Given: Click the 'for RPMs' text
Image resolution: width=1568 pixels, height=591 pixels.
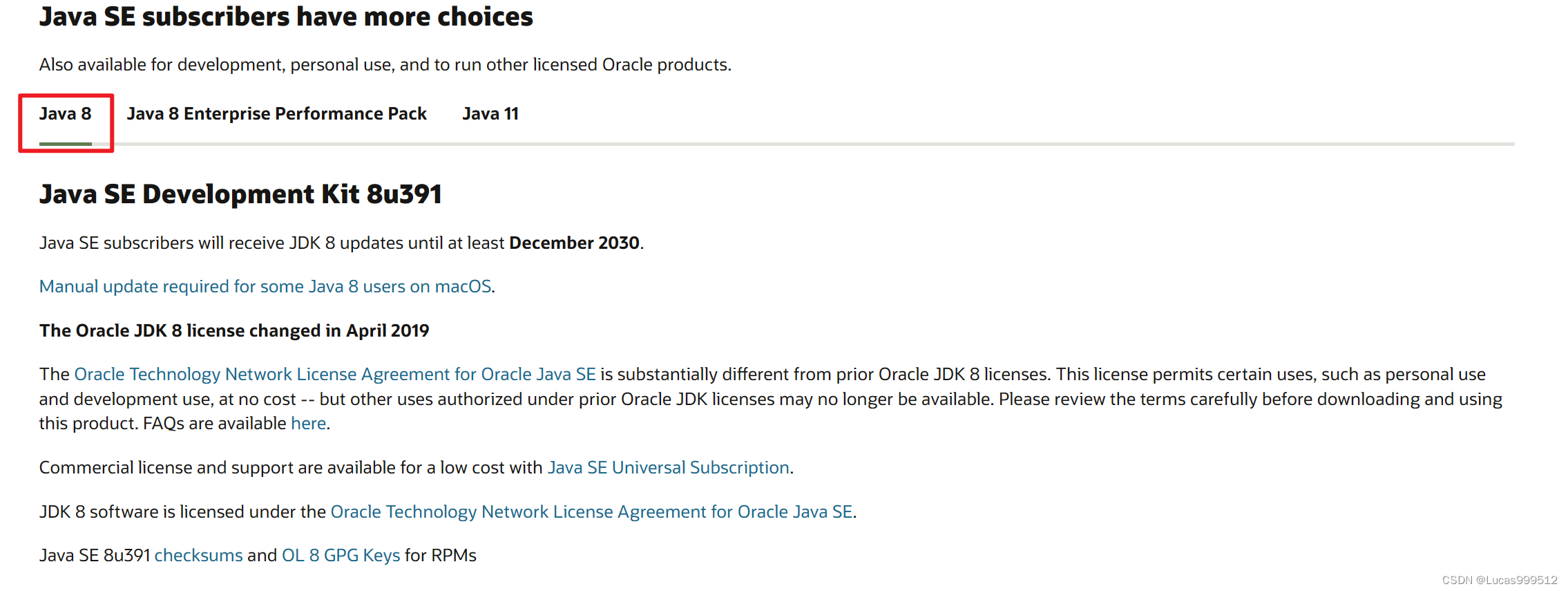Looking at the screenshot, I should (x=440, y=555).
